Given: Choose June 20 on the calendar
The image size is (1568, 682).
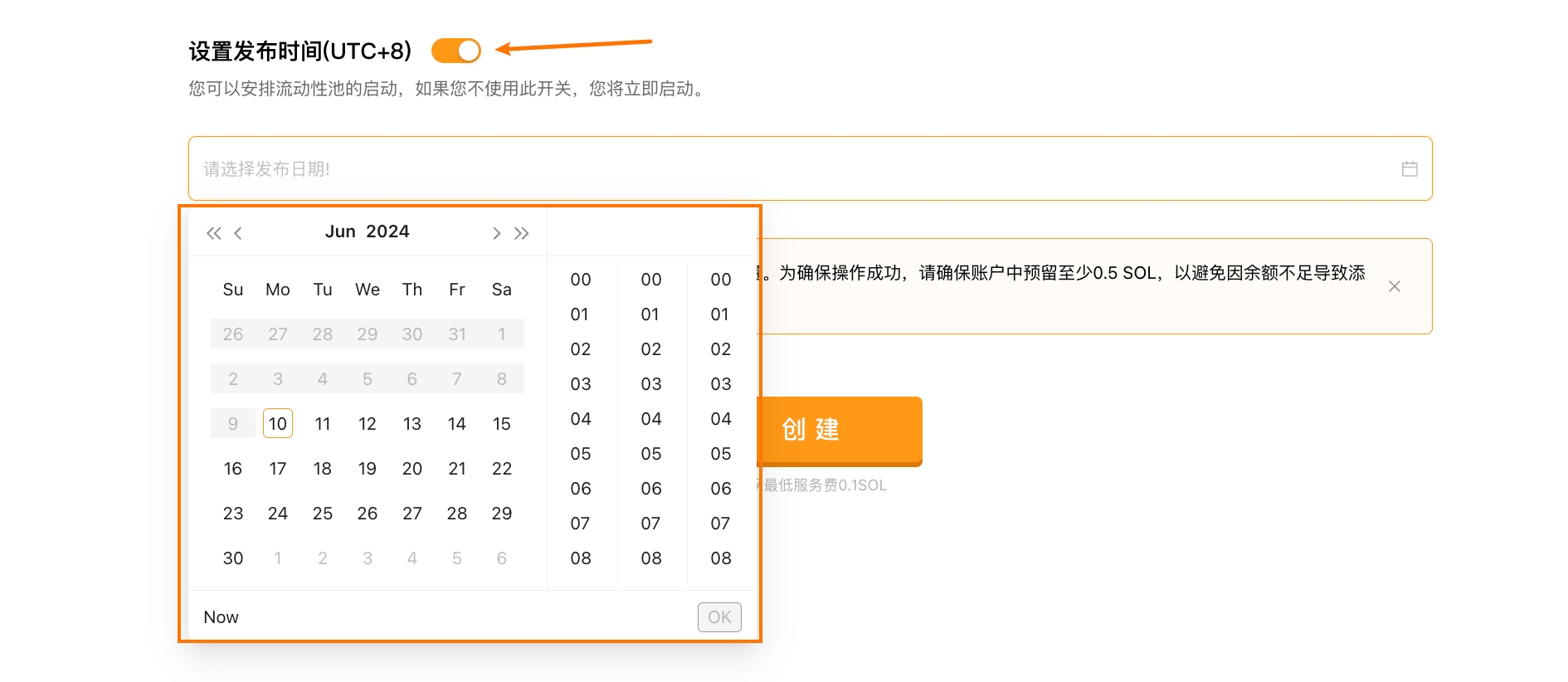Looking at the screenshot, I should 412,469.
